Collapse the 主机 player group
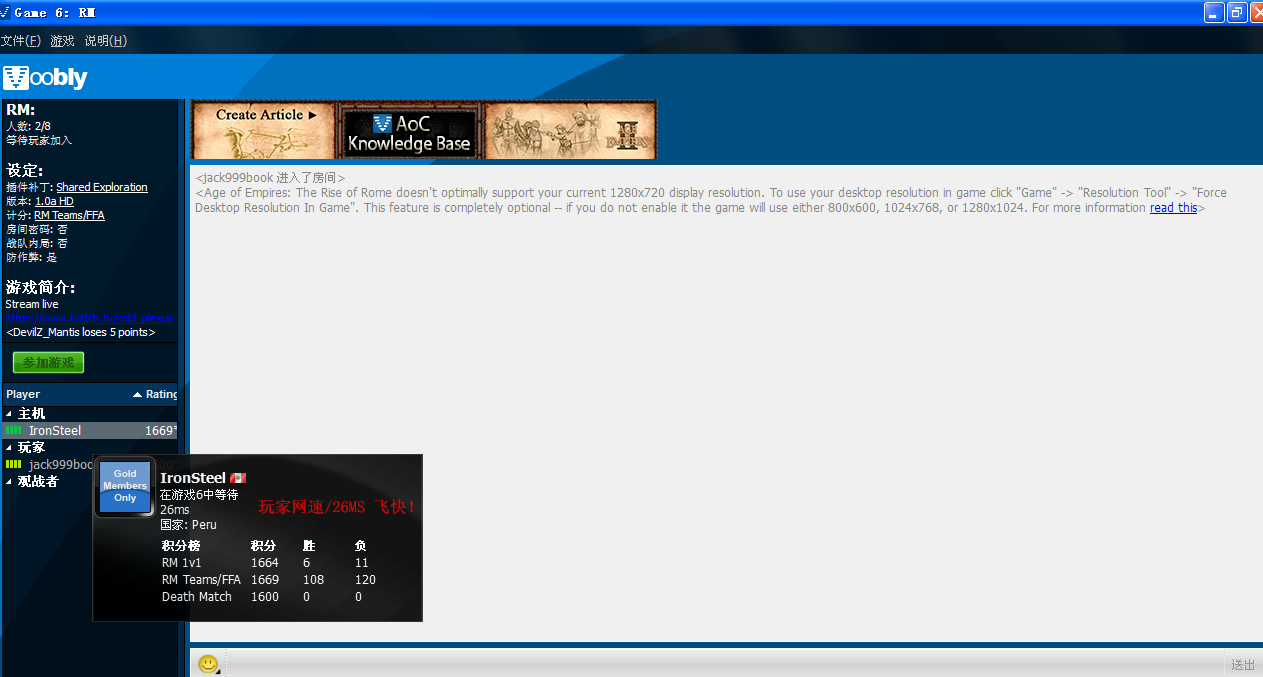This screenshot has width=1263, height=677. tap(9, 413)
